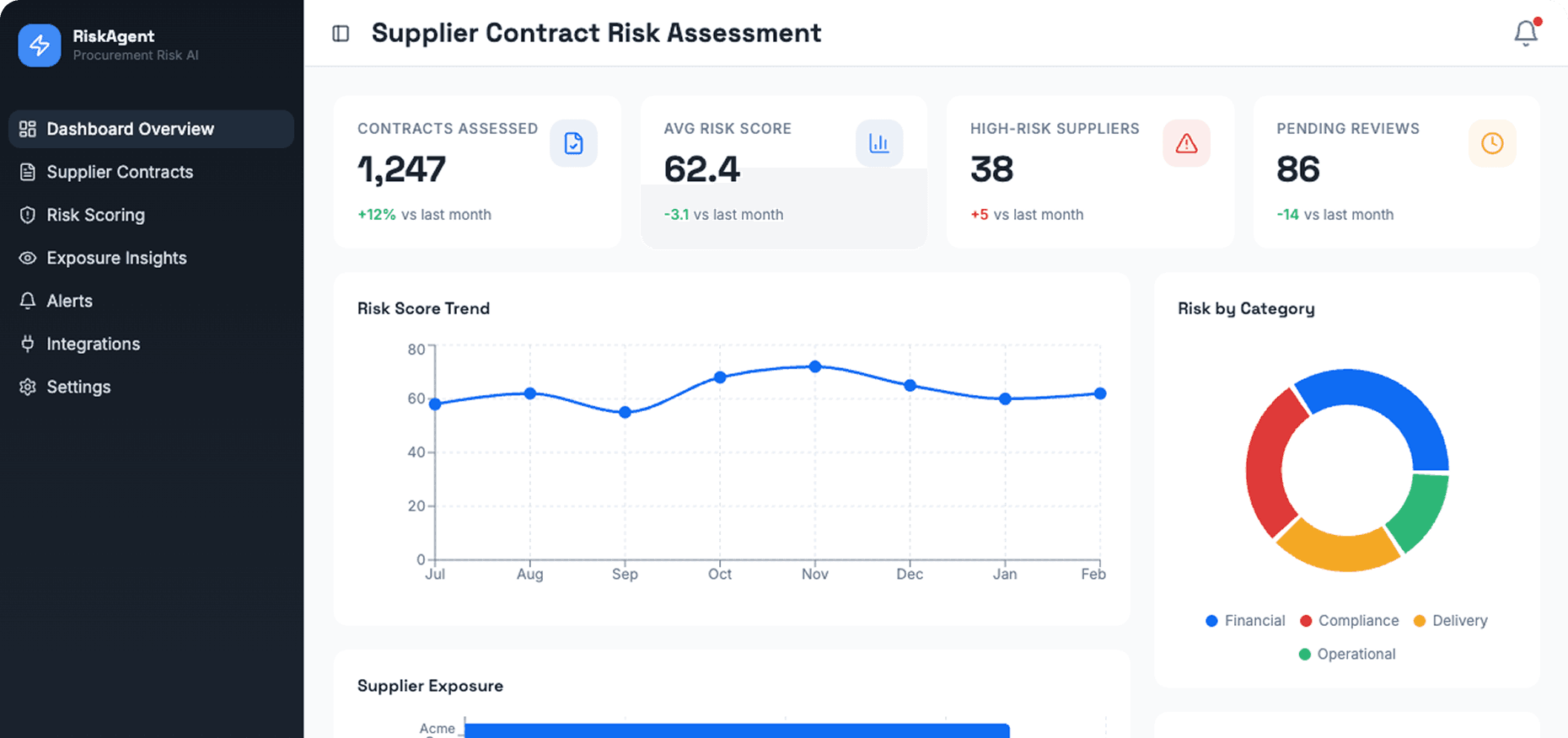Click the document icon on Contracts Assessed card
Viewport: 1568px width, 738px height.
click(574, 143)
